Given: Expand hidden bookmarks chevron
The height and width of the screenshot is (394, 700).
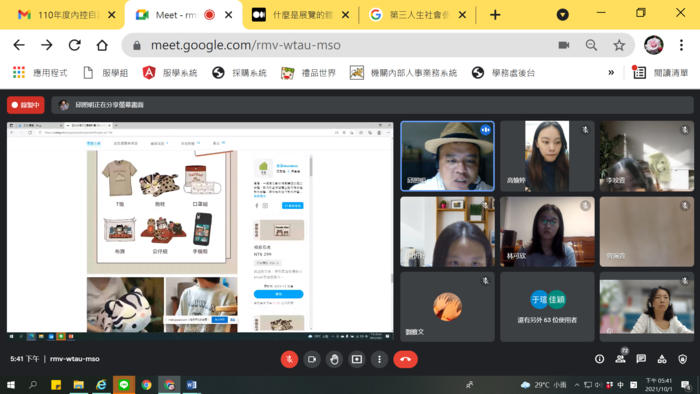Looking at the screenshot, I should tap(611, 73).
